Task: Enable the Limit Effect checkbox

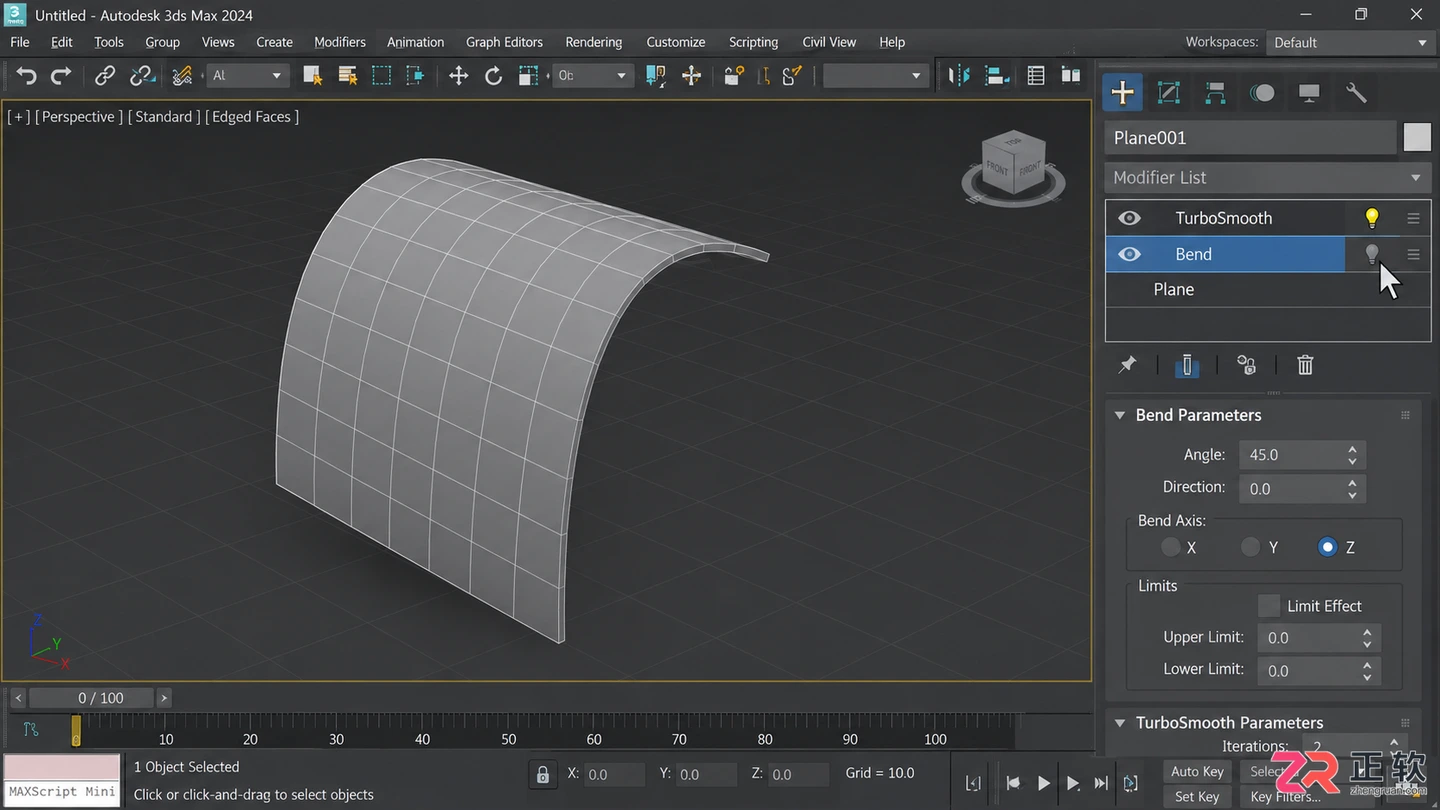Action: (1269, 606)
